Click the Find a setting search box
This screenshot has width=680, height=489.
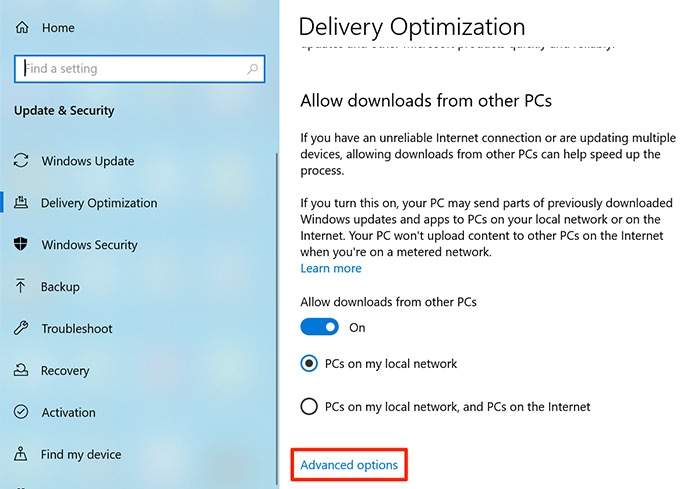[130, 69]
